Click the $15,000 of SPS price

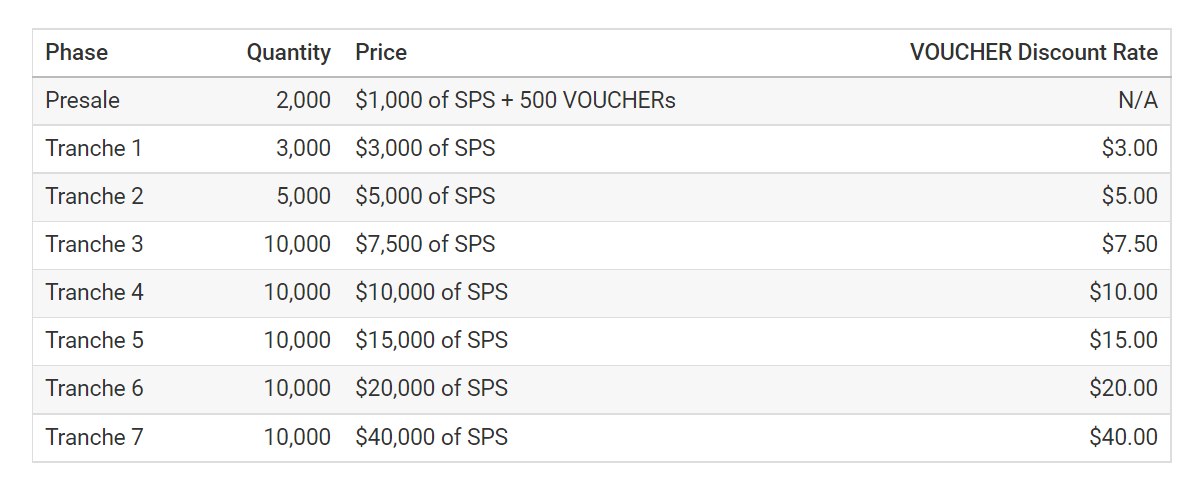coord(431,340)
